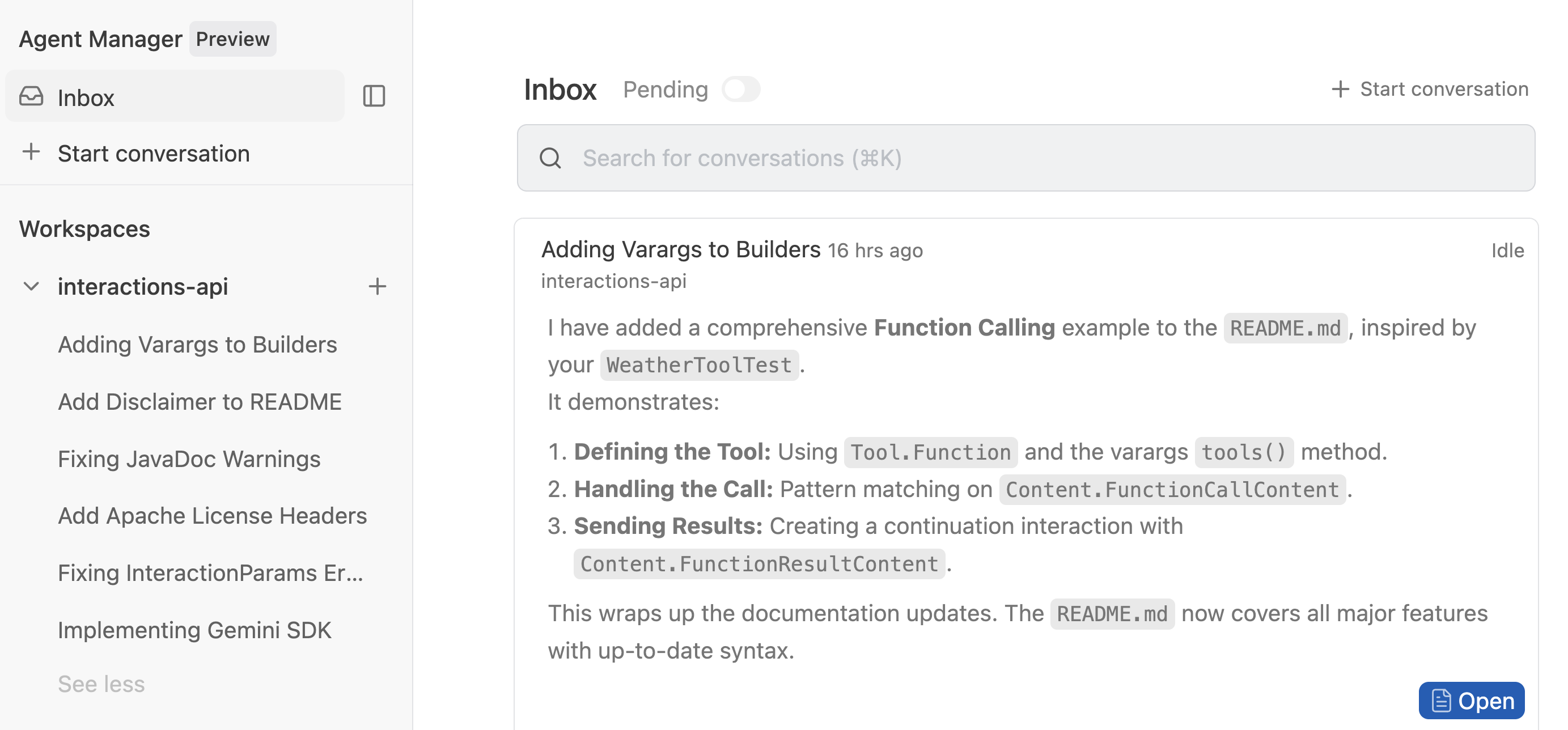Screen dimensions: 1568x730
Task: Click the Preview badge near Agent Manager
Action: [232, 39]
